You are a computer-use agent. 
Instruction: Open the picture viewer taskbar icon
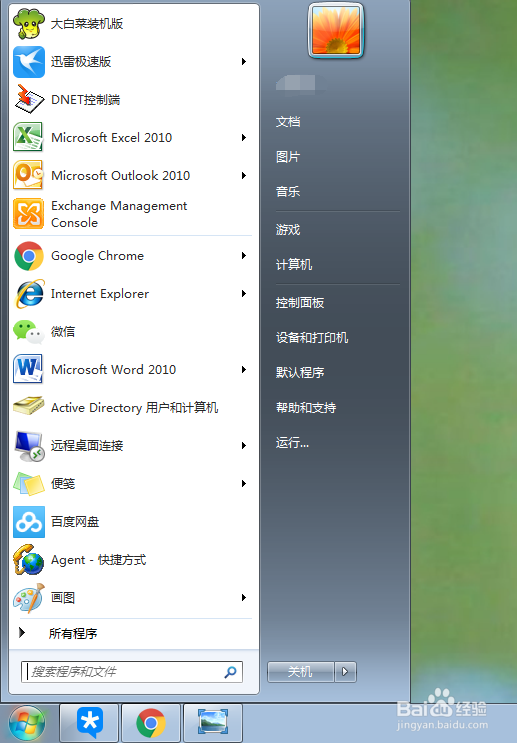(x=213, y=723)
